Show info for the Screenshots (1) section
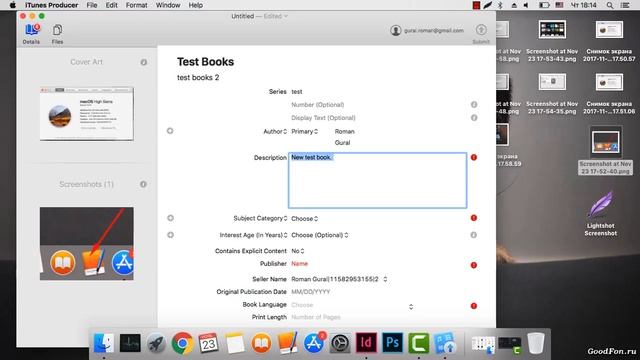This screenshot has height=360, width=640. pos(143,184)
